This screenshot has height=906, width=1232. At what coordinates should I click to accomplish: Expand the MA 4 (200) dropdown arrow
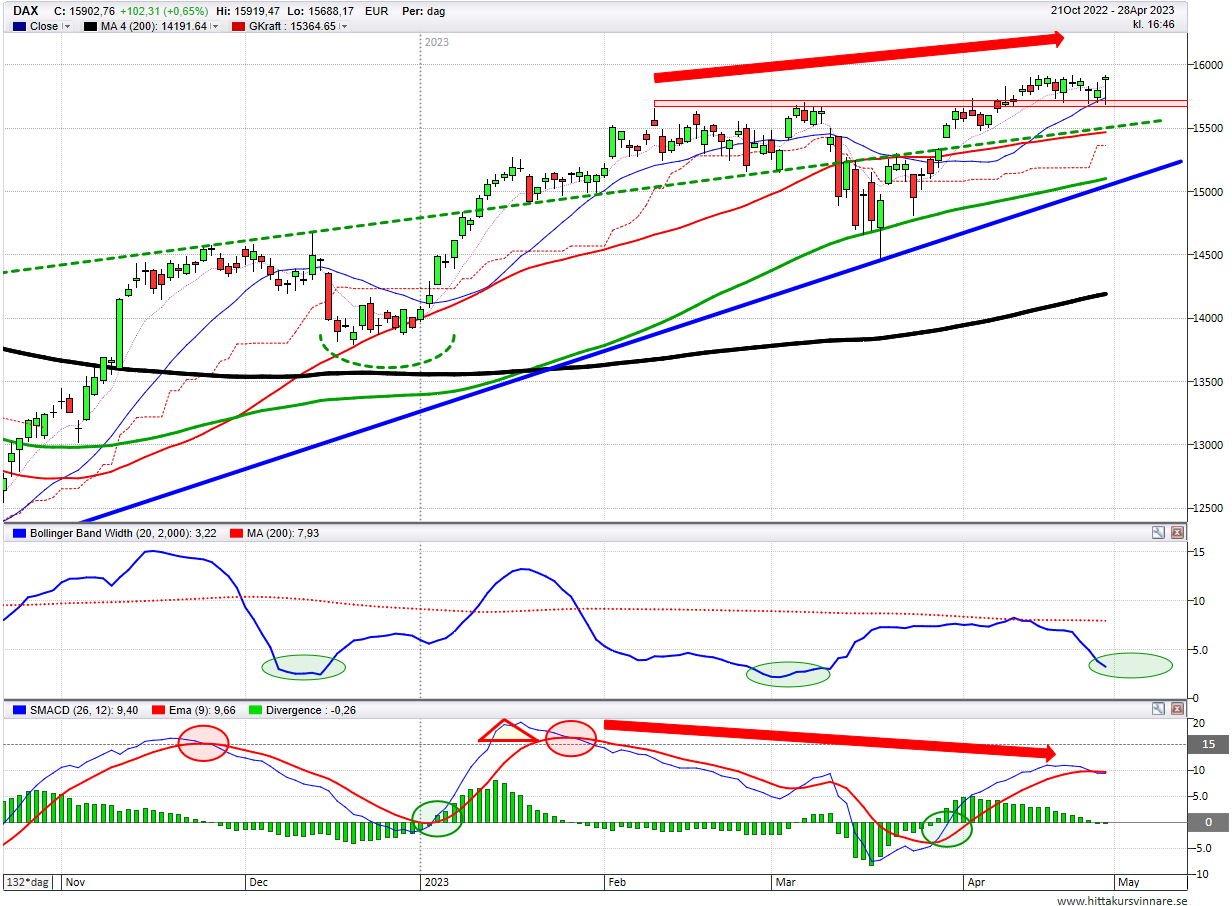(216, 27)
